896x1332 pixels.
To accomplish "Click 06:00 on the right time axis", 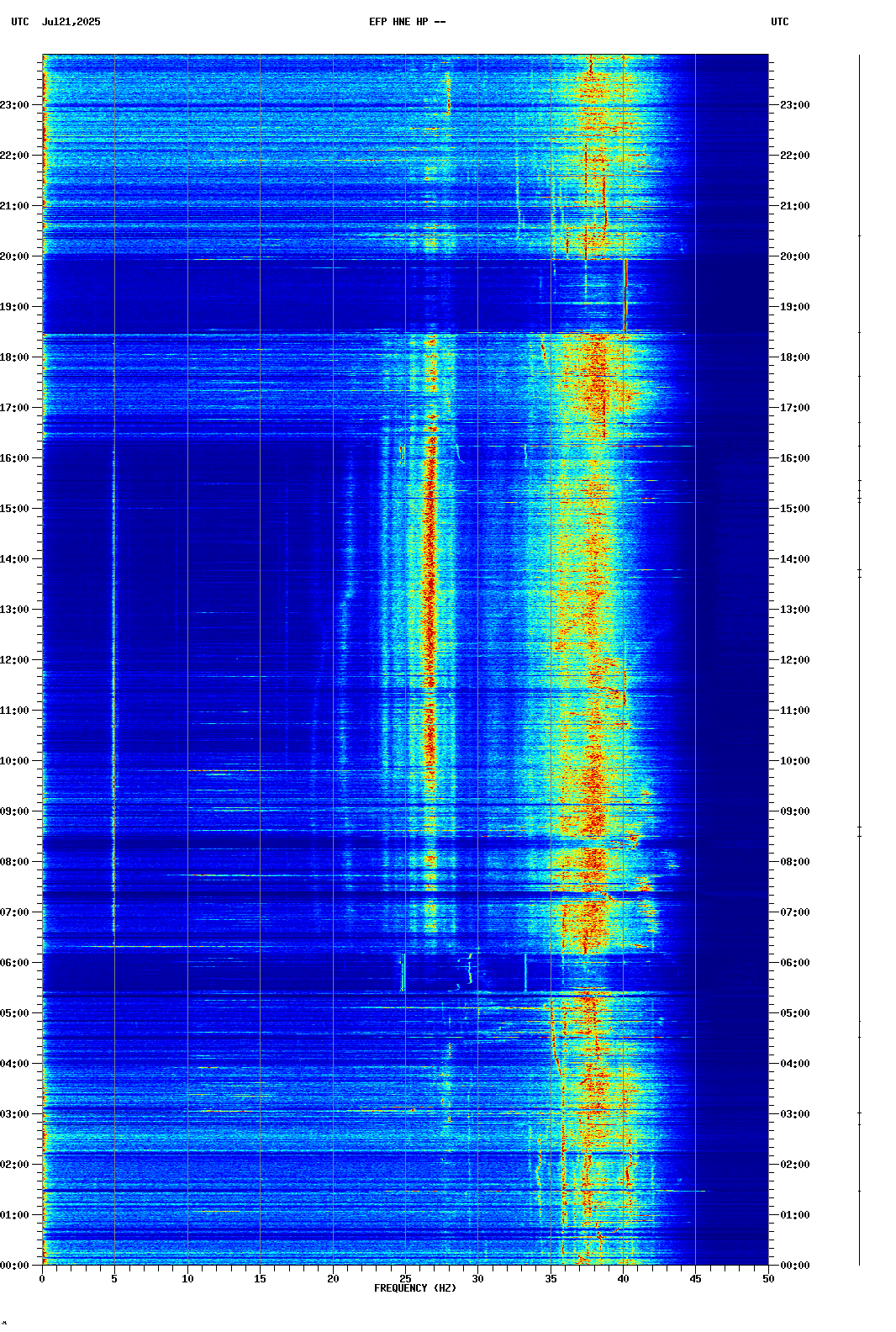I will point(795,963).
